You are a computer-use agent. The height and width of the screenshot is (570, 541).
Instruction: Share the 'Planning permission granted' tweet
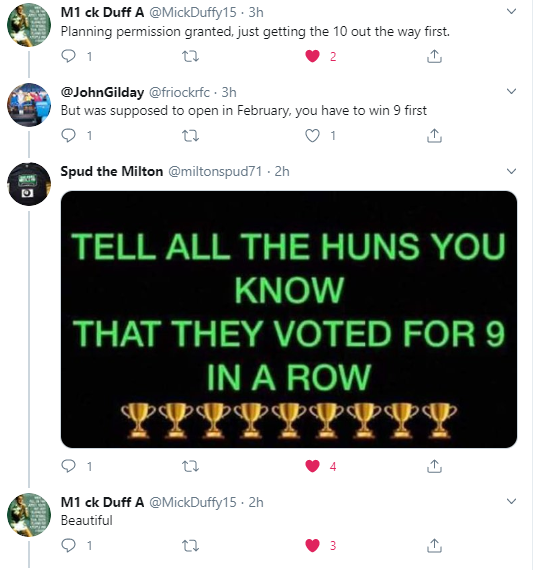[434, 56]
